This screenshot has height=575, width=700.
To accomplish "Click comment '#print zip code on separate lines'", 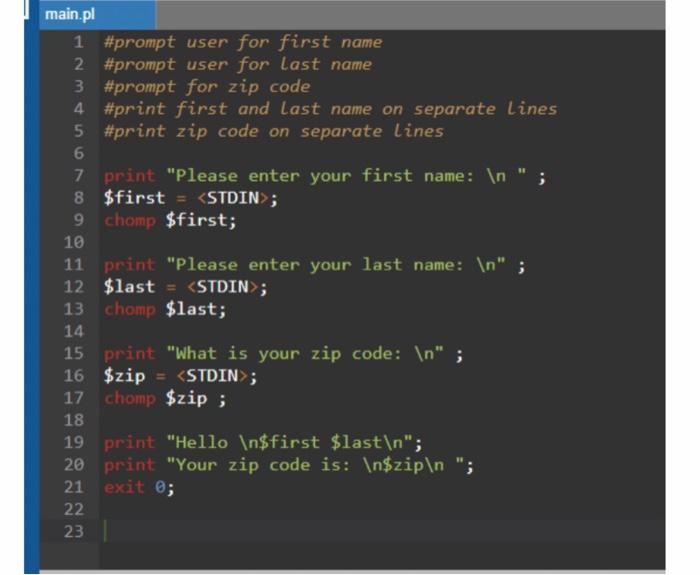I will 274,131.
